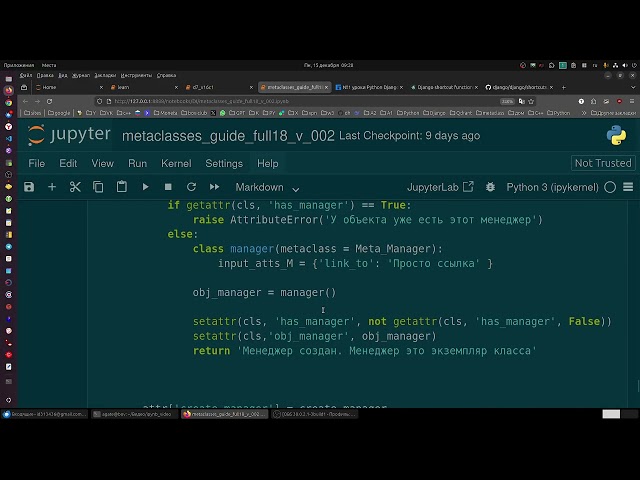Open the Jupyter File menu
640x480 pixels.
36,163
